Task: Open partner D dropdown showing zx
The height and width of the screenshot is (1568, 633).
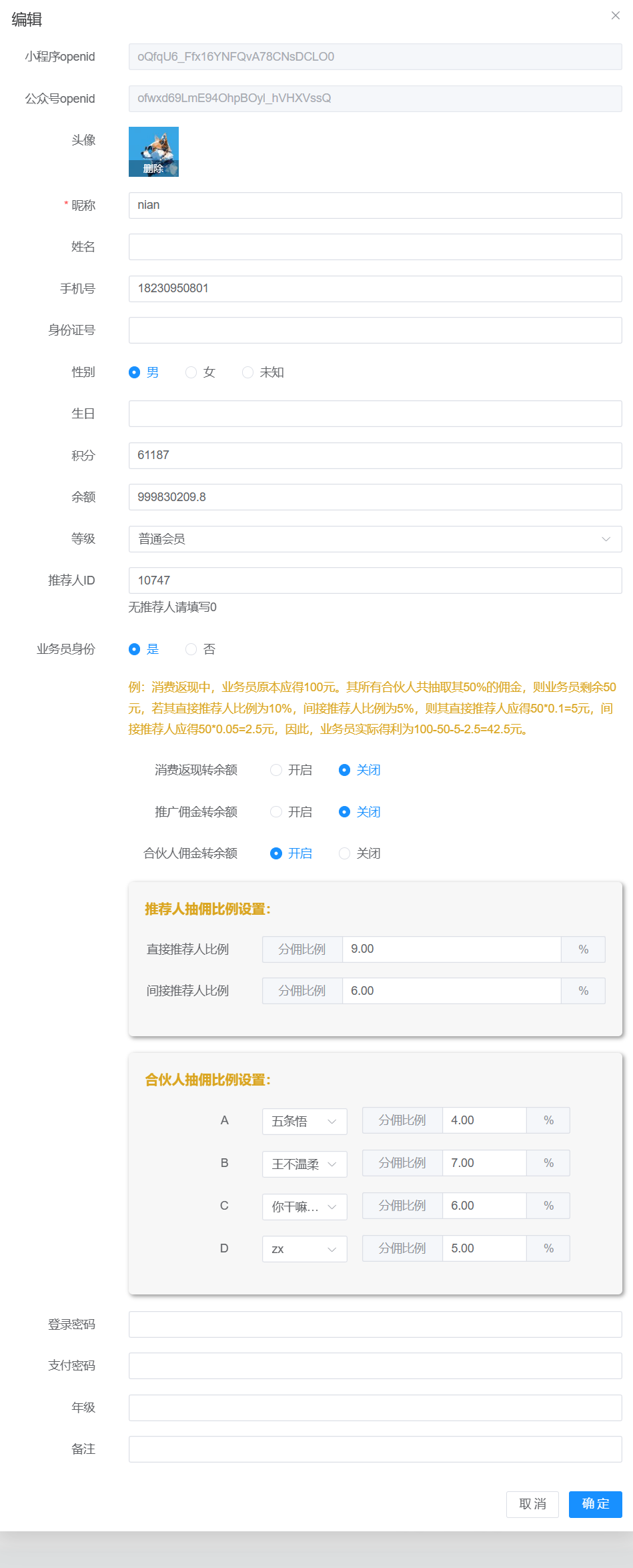Action: click(x=304, y=1249)
